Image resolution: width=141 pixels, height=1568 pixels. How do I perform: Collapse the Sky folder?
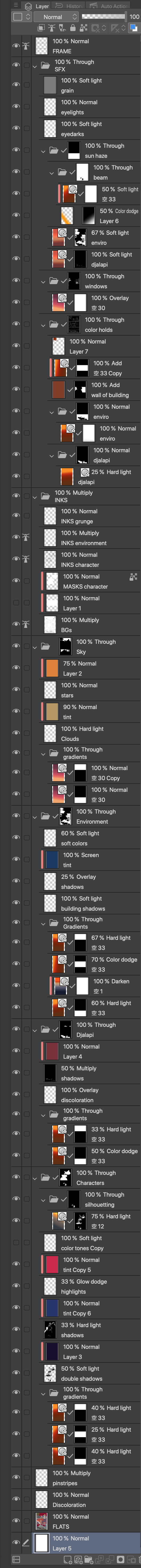35,646
